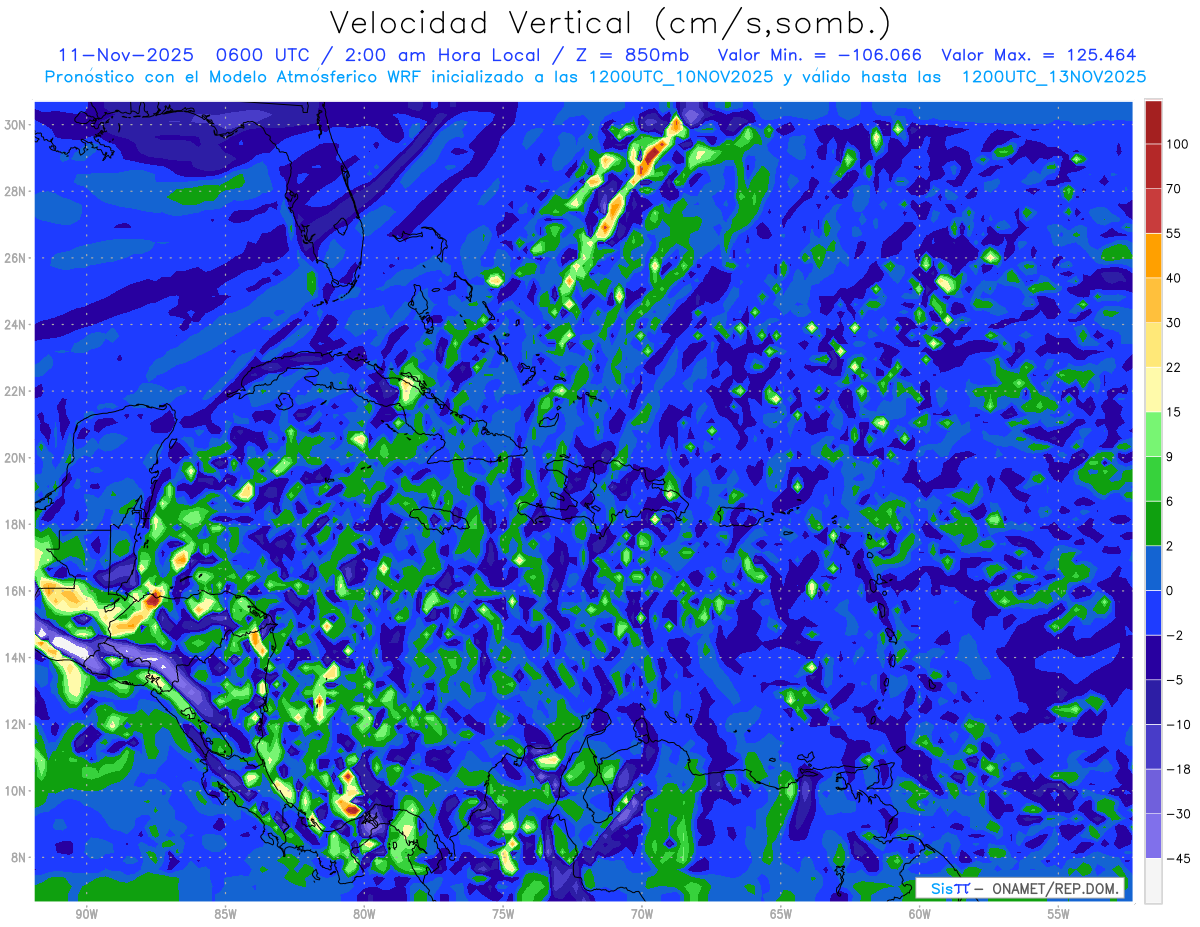Click the 60W longitude label
This screenshot has height=927, width=1200.
click(x=920, y=914)
